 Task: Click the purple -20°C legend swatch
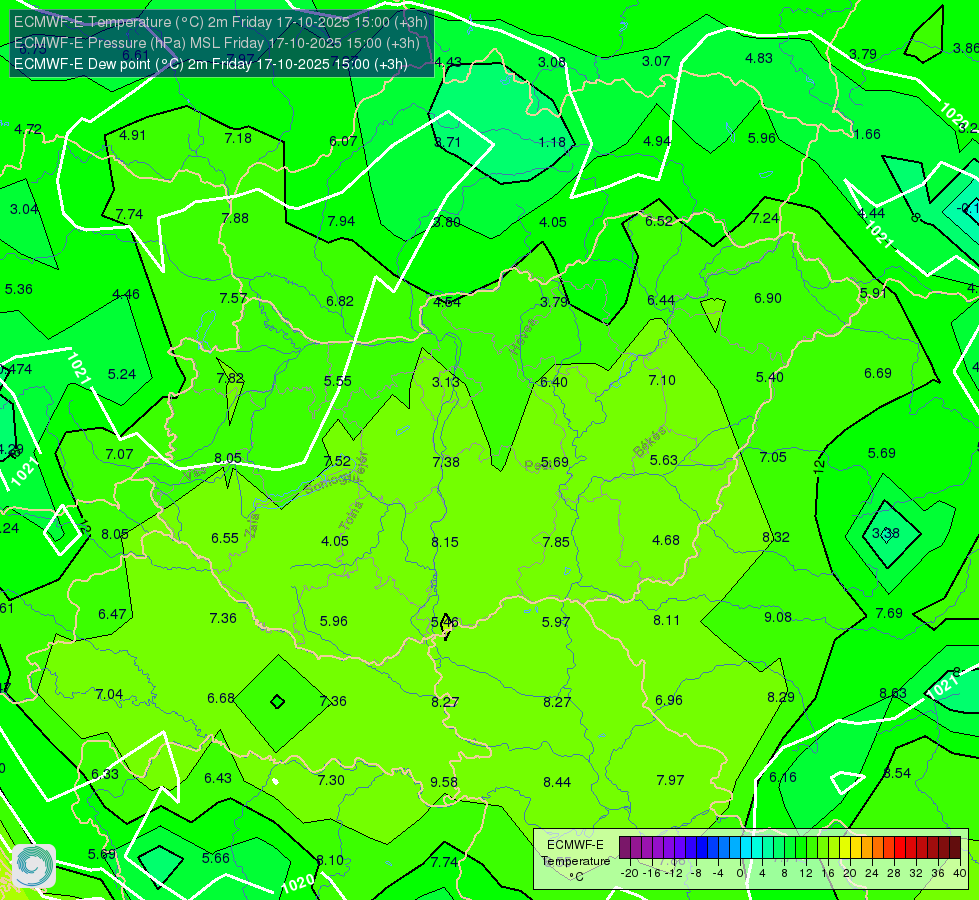624,848
